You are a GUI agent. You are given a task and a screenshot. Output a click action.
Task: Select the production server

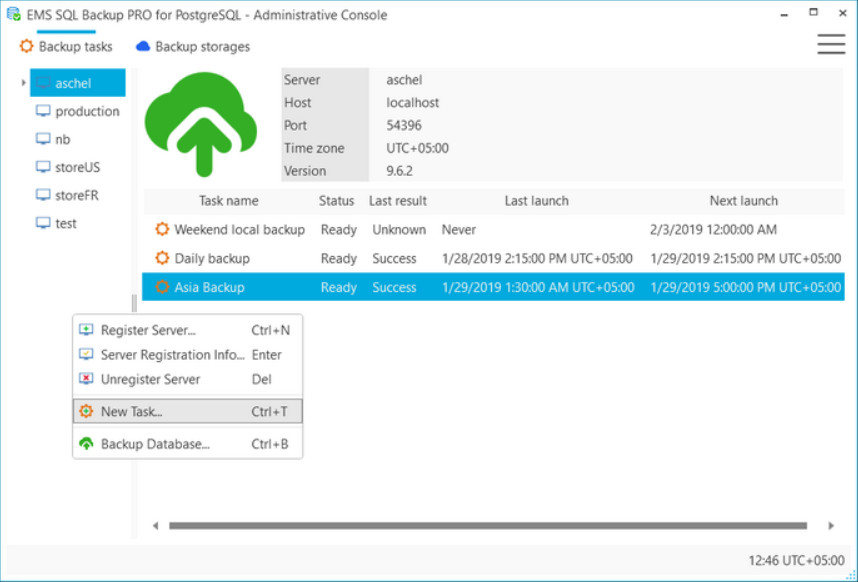pos(78,111)
